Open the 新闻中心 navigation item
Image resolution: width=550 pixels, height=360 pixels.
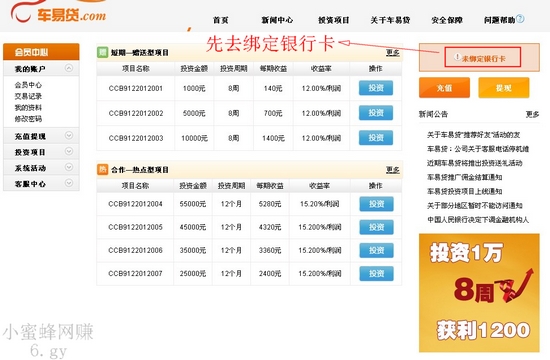pos(277,20)
